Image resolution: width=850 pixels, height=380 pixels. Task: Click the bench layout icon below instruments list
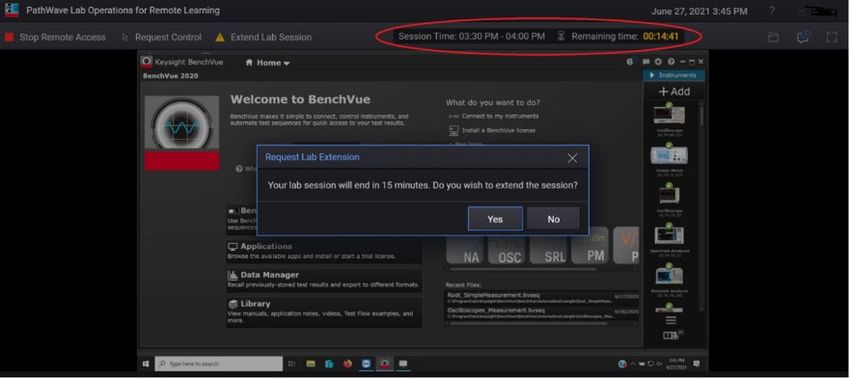(672, 336)
